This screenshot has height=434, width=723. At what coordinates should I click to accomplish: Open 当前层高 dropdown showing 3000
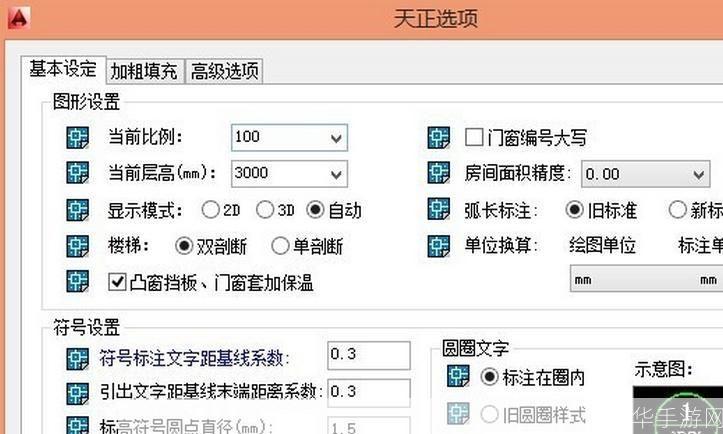[x=289, y=174]
